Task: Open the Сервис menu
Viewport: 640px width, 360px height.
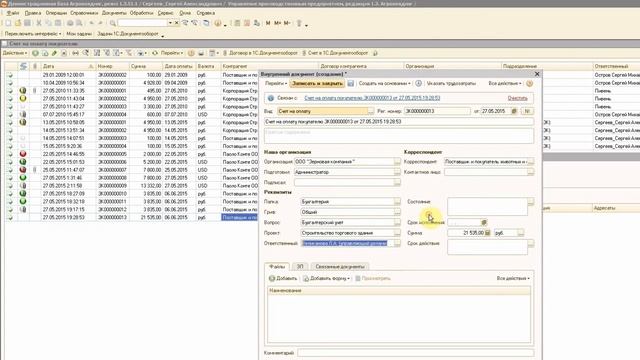Action: click(165, 13)
